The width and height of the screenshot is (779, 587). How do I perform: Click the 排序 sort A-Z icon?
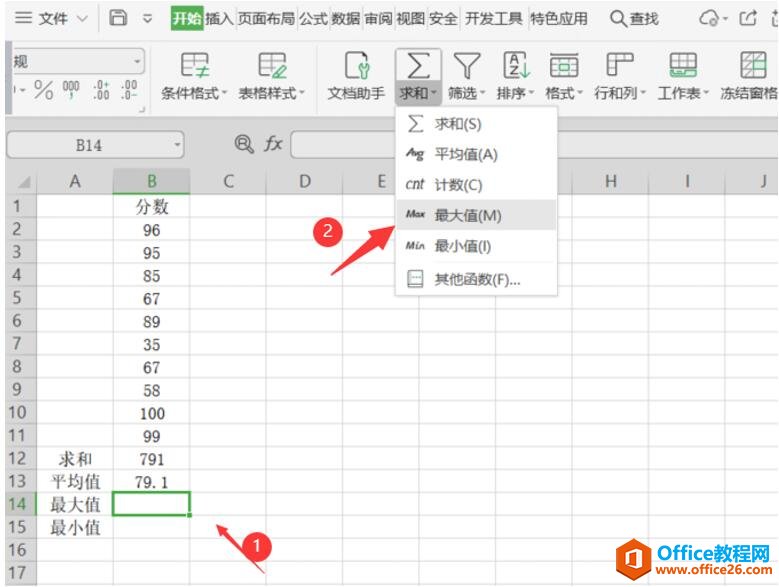[515, 65]
